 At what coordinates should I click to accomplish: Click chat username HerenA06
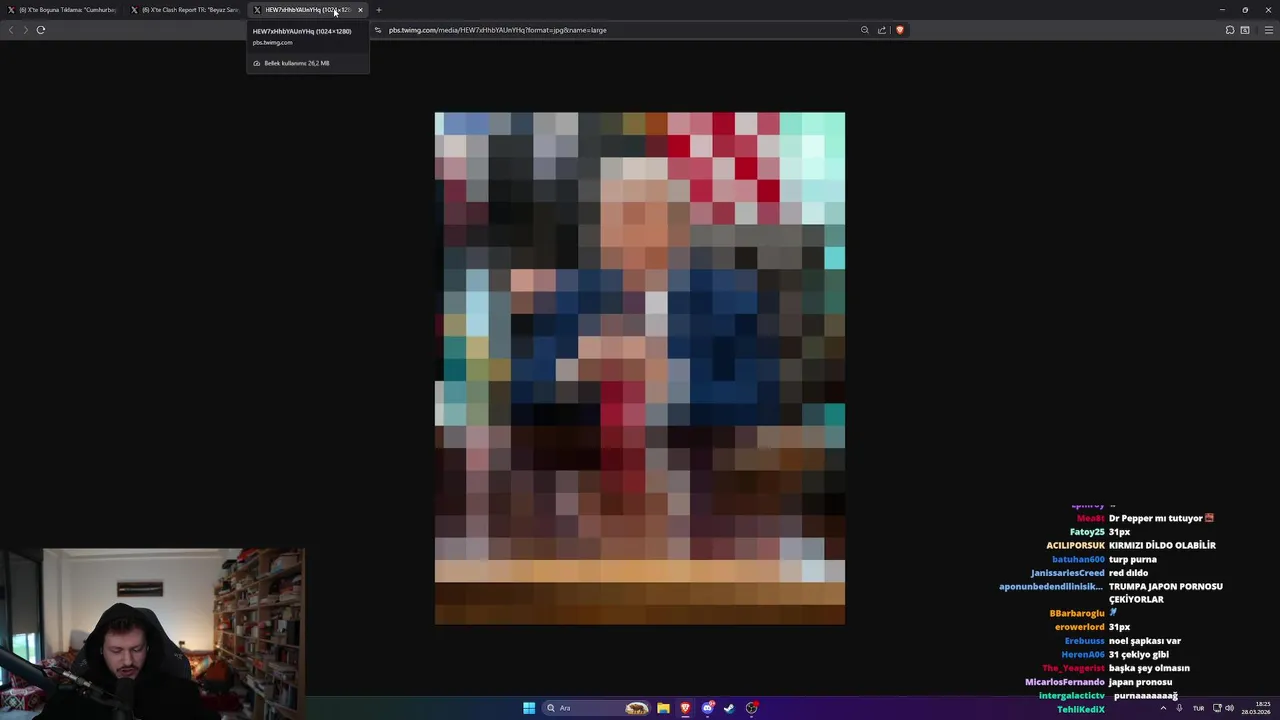tap(1083, 655)
